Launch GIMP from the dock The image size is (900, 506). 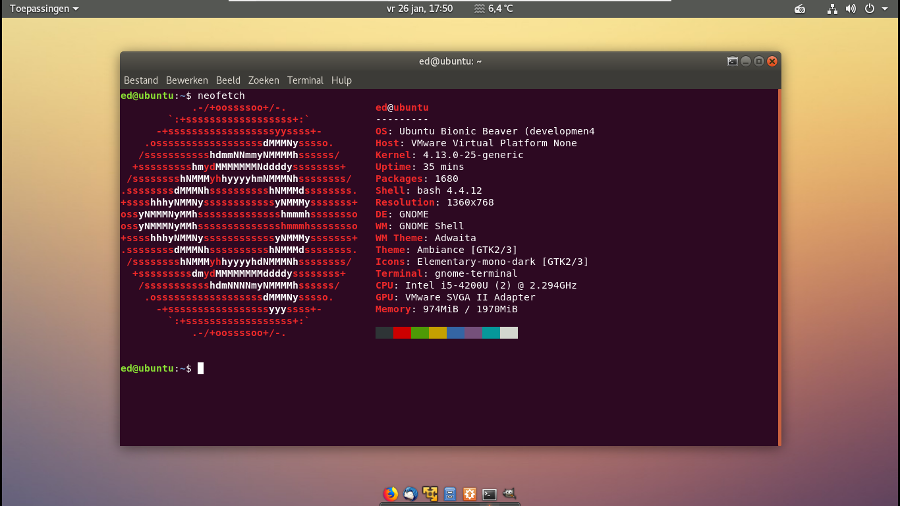click(x=509, y=493)
